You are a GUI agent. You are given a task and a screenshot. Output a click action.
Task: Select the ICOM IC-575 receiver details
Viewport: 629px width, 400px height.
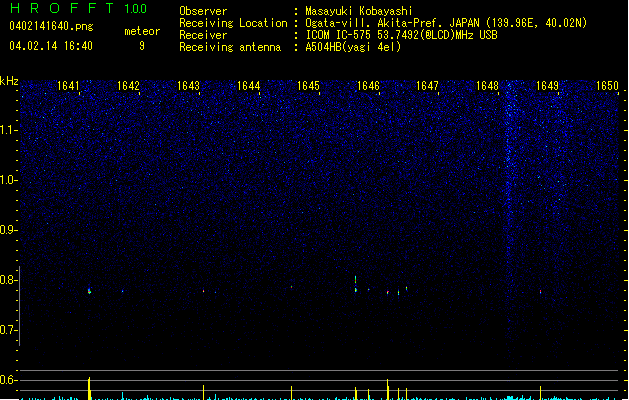[401, 35]
